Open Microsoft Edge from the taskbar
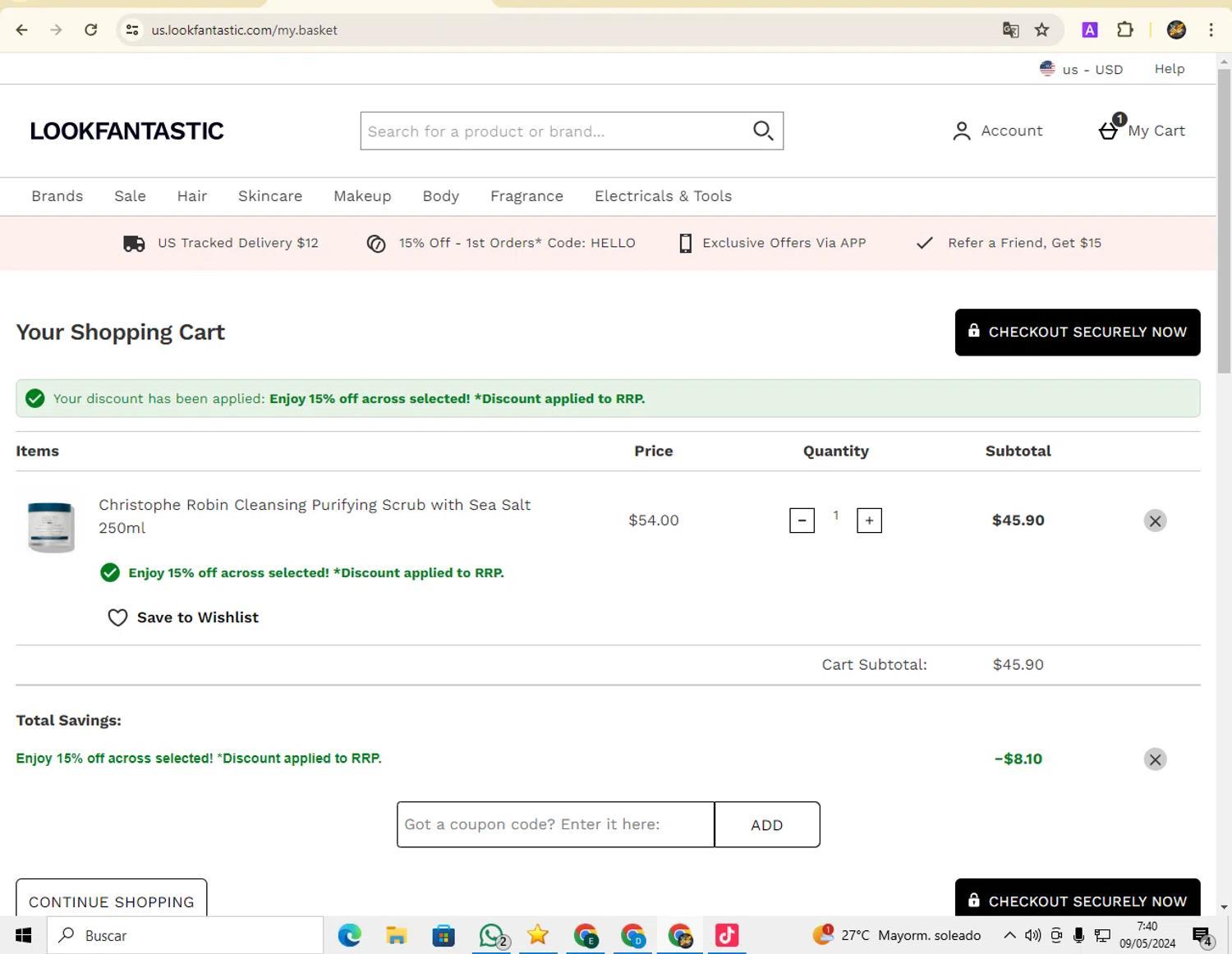1232x954 pixels. [x=349, y=935]
